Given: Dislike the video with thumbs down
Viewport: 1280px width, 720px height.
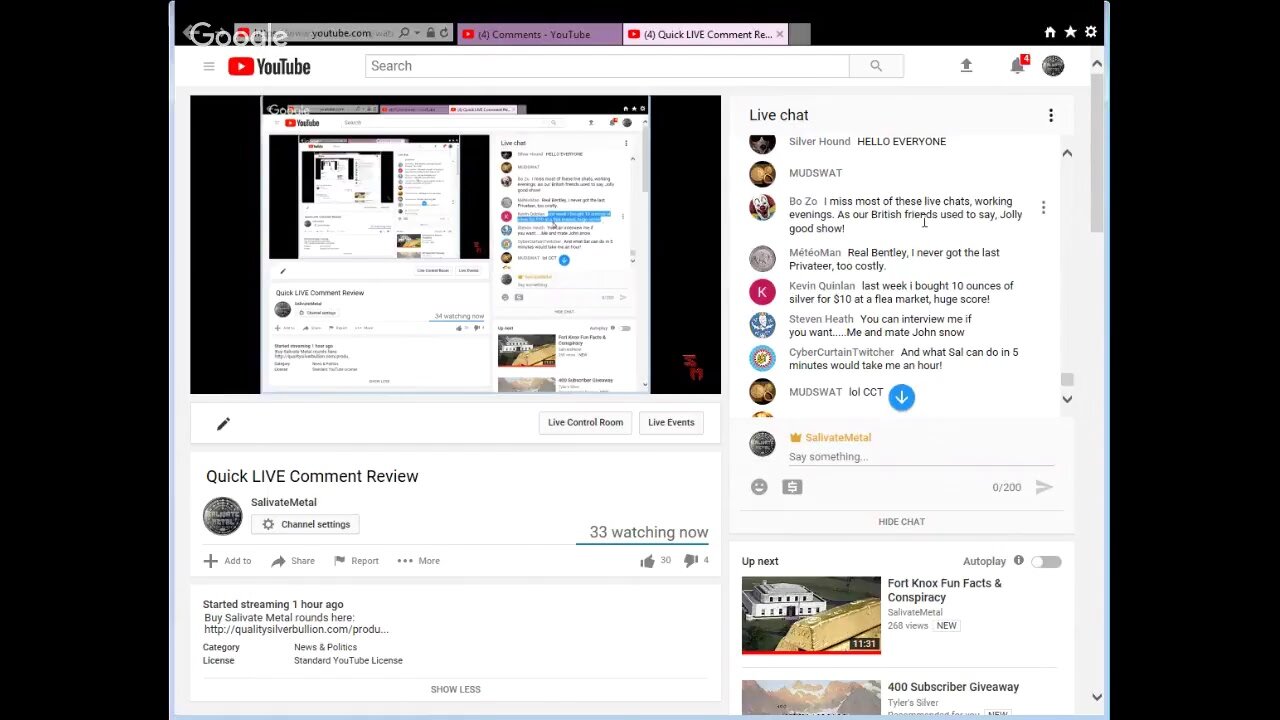Looking at the screenshot, I should click(x=690, y=561).
